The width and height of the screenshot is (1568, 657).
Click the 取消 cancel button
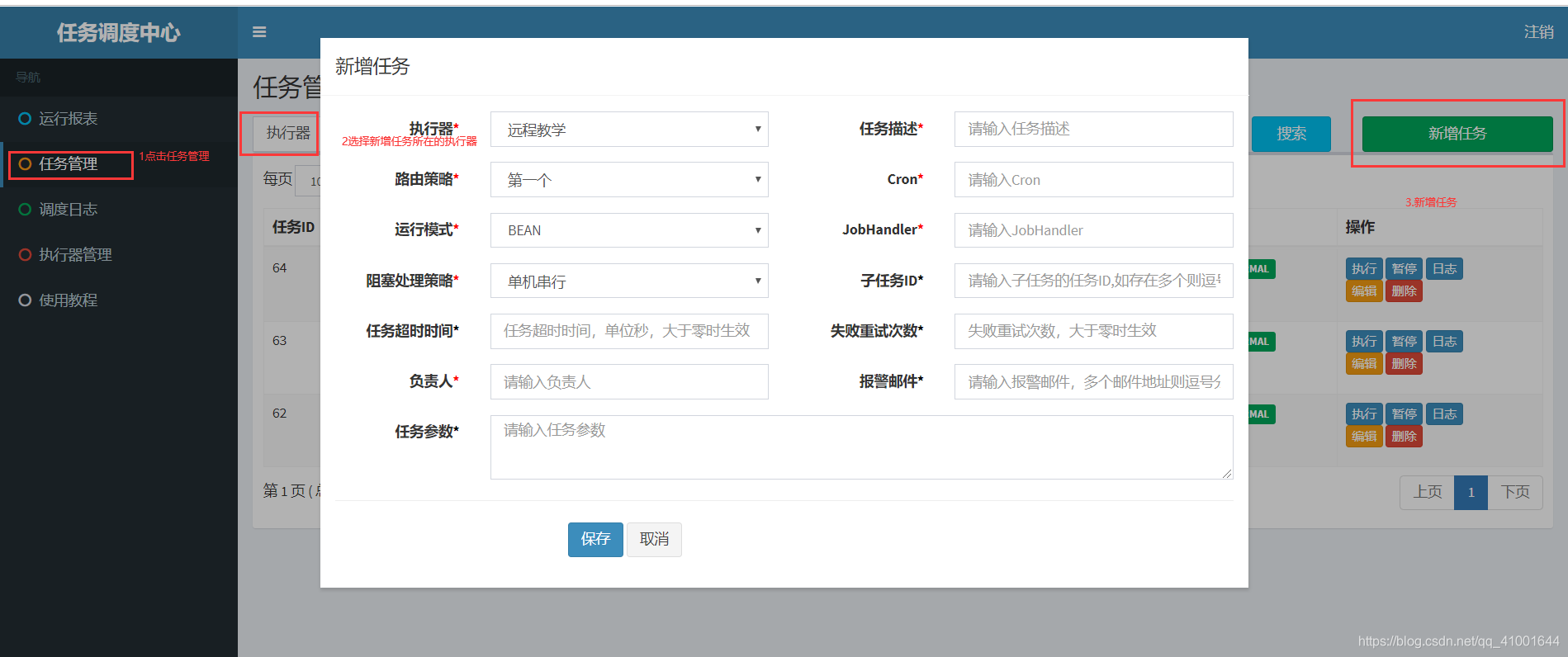point(654,540)
